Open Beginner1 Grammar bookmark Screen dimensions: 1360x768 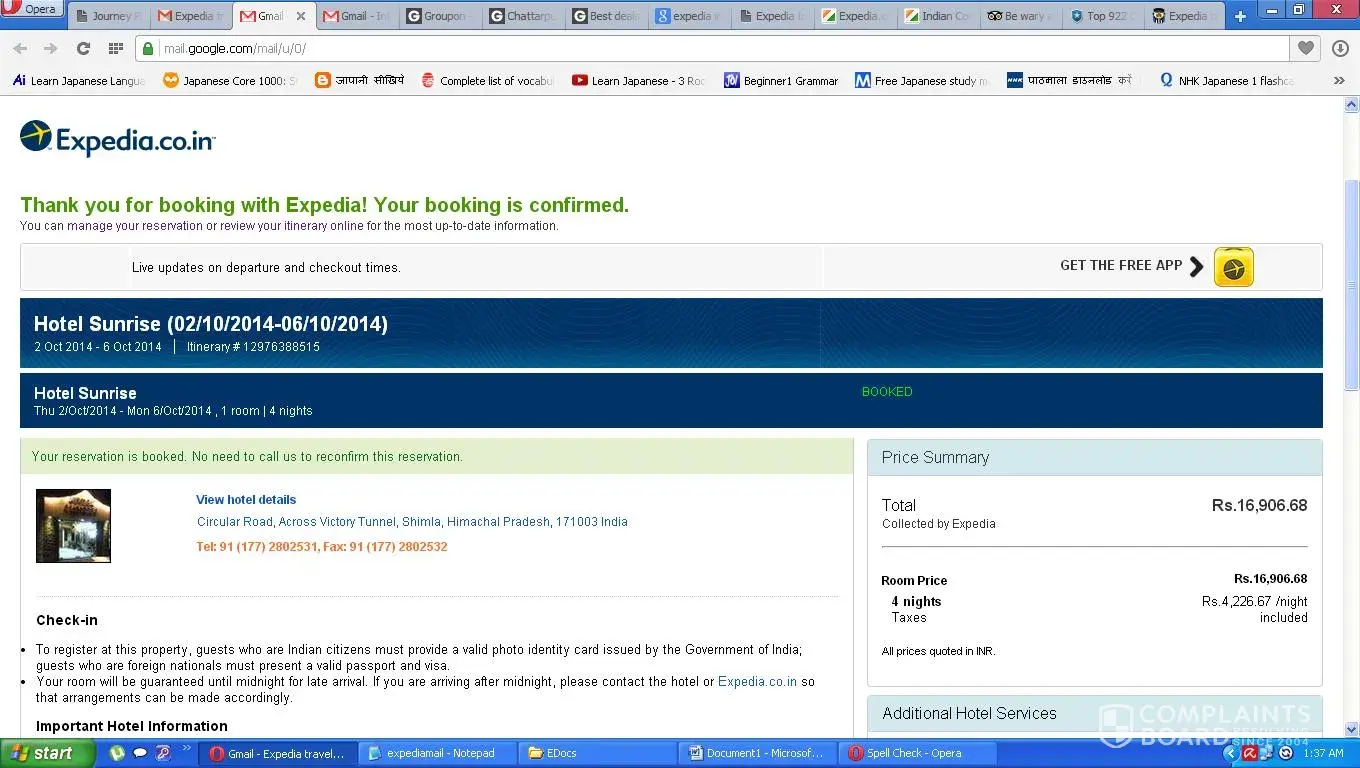(781, 81)
